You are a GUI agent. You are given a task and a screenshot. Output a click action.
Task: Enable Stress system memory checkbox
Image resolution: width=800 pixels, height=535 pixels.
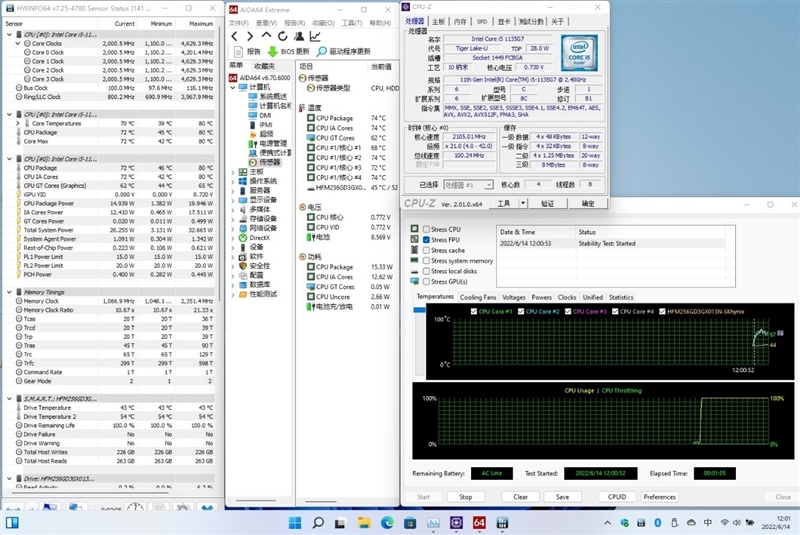click(426, 261)
